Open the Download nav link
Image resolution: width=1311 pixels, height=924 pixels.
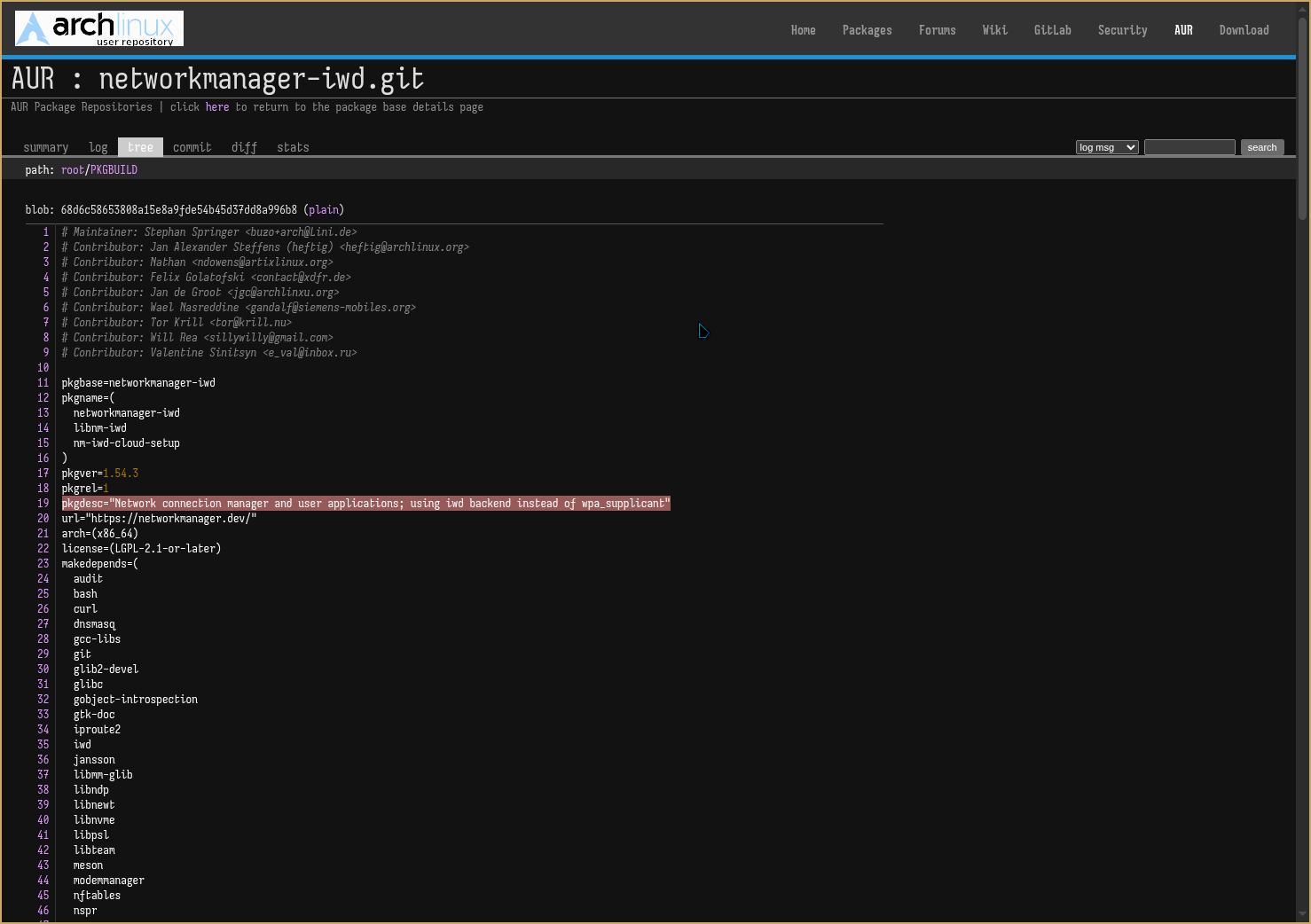click(x=1244, y=30)
